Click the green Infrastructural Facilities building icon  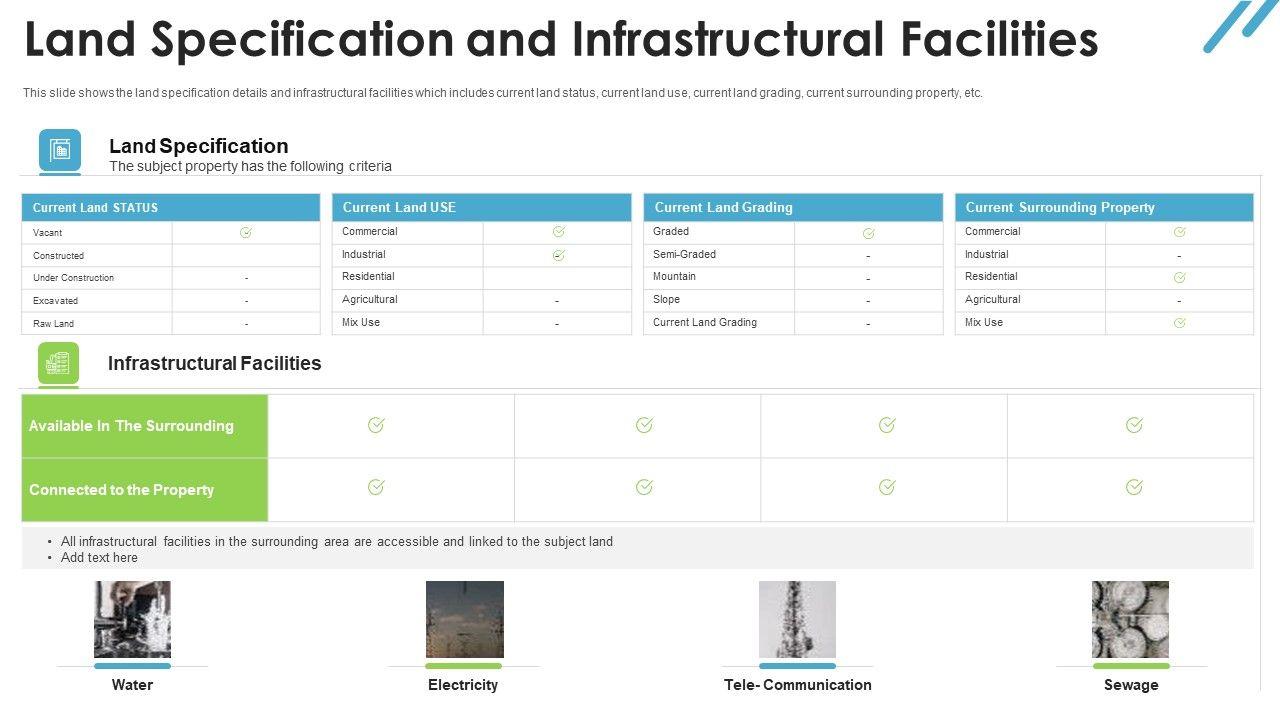[58, 363]
